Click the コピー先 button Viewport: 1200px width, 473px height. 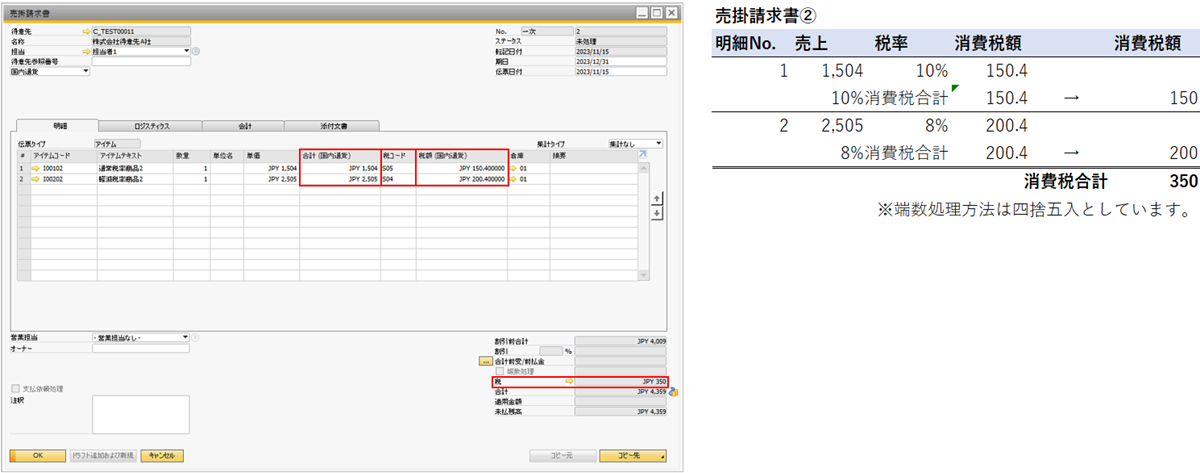633,456
